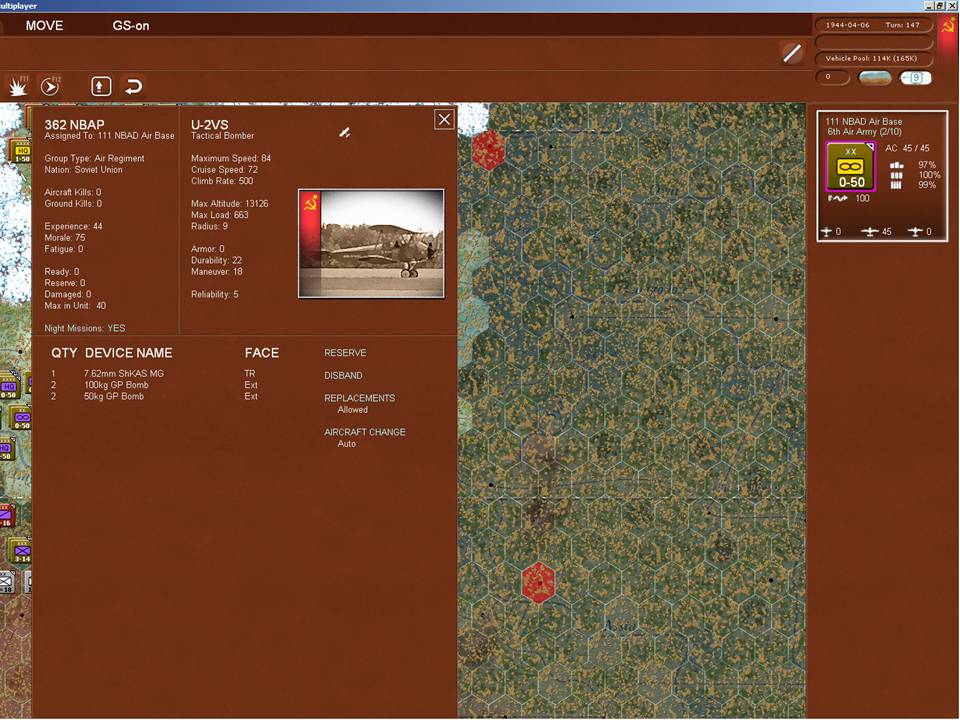Viewport: 960px width, 720px height.
Task: Click the Vehicle Pool 114K (165K) readout
Action: coord(872,59)
